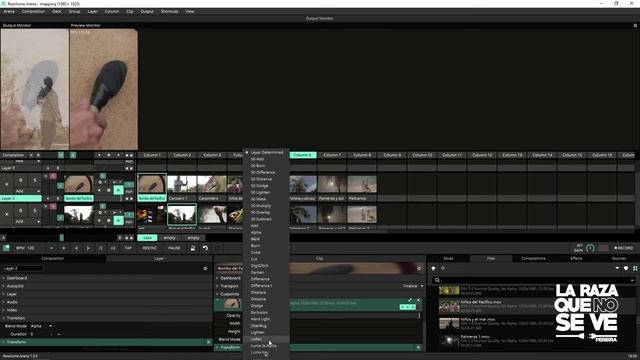The height and width of the screenshot is (360, 640).
Task: Expand the Video section
Action: pyautogui.click(x=106, y=310)
